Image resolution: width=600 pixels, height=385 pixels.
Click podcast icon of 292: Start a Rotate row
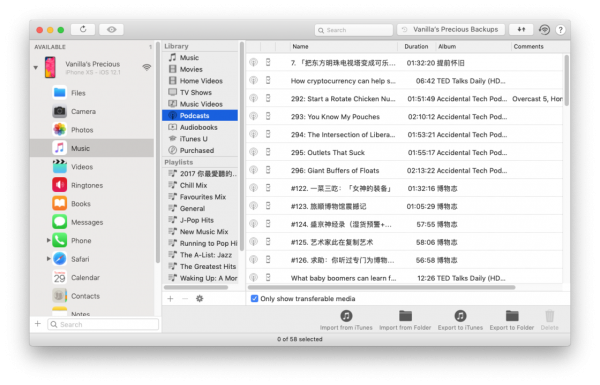[253, 98]
